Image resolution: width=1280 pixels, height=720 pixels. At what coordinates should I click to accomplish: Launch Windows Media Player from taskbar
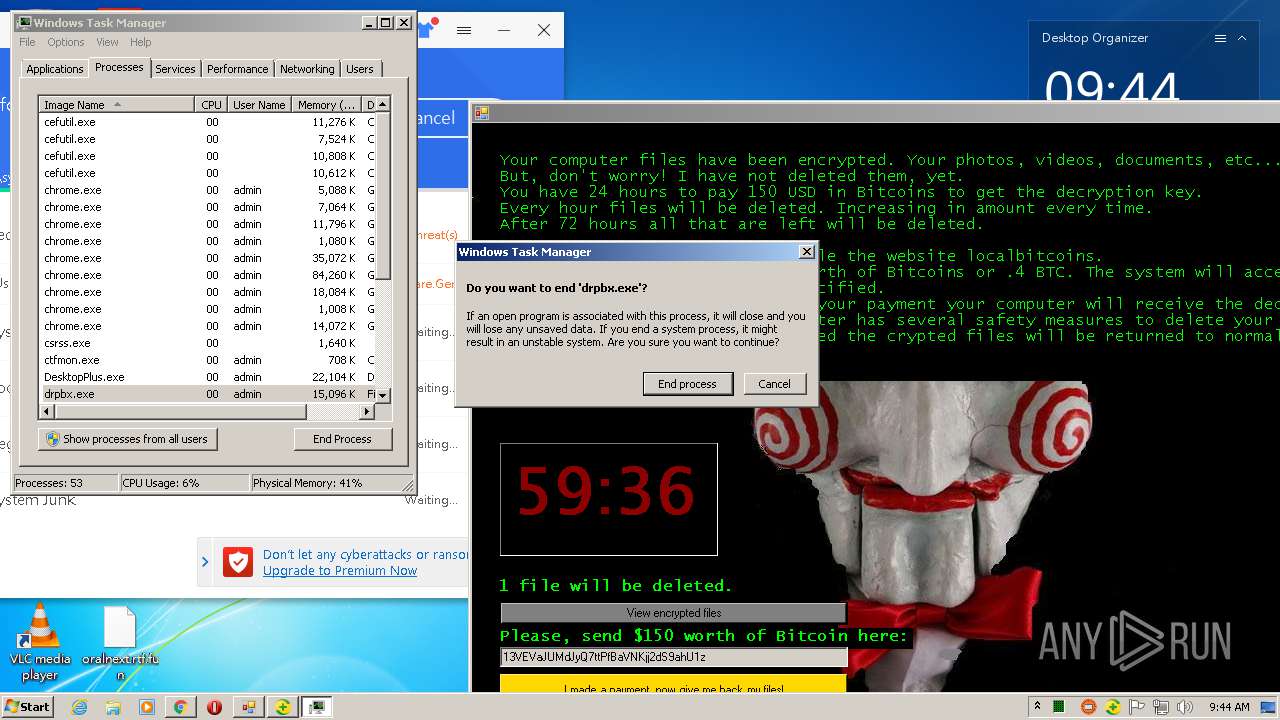[x=147, y=707]
